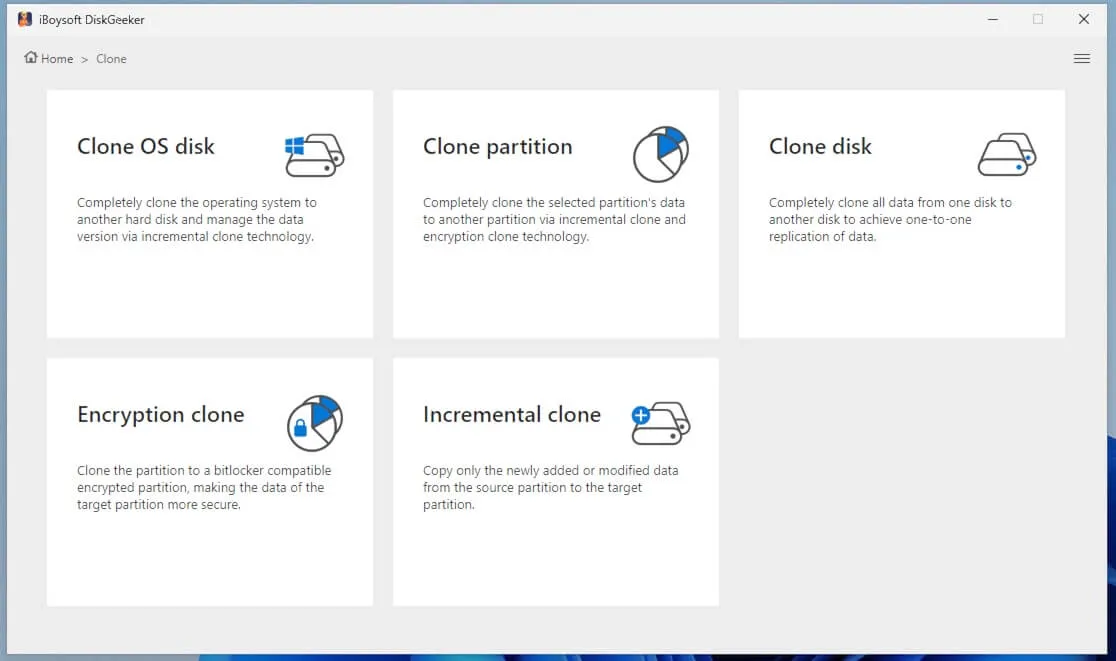Click the iBoysoft DiskGeeker window title text
Screen dimensions: 1116x661
(92, 20)
